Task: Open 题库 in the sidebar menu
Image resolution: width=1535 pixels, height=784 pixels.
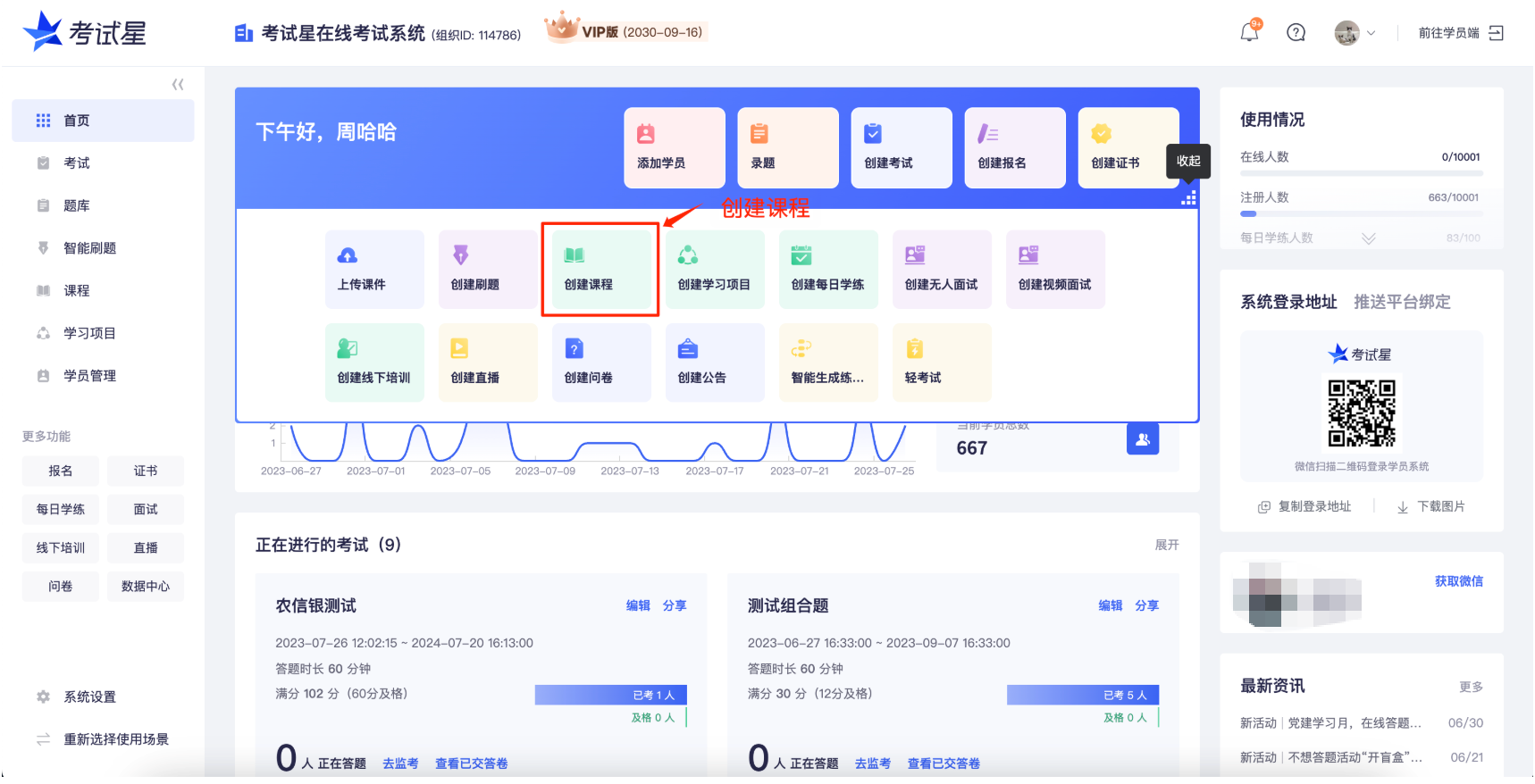Action: [77, 206]
